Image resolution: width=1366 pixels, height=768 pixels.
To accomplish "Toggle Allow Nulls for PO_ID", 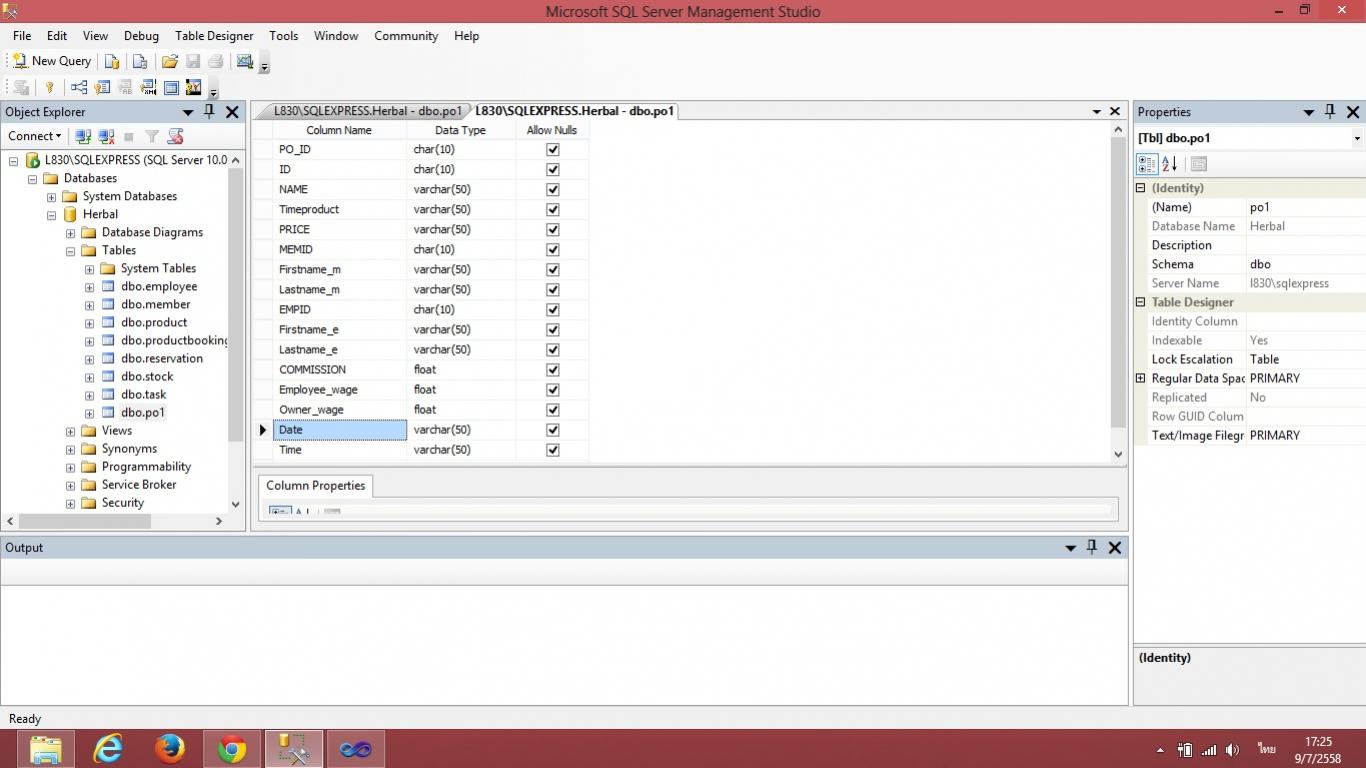I will (x=553, y=150).
